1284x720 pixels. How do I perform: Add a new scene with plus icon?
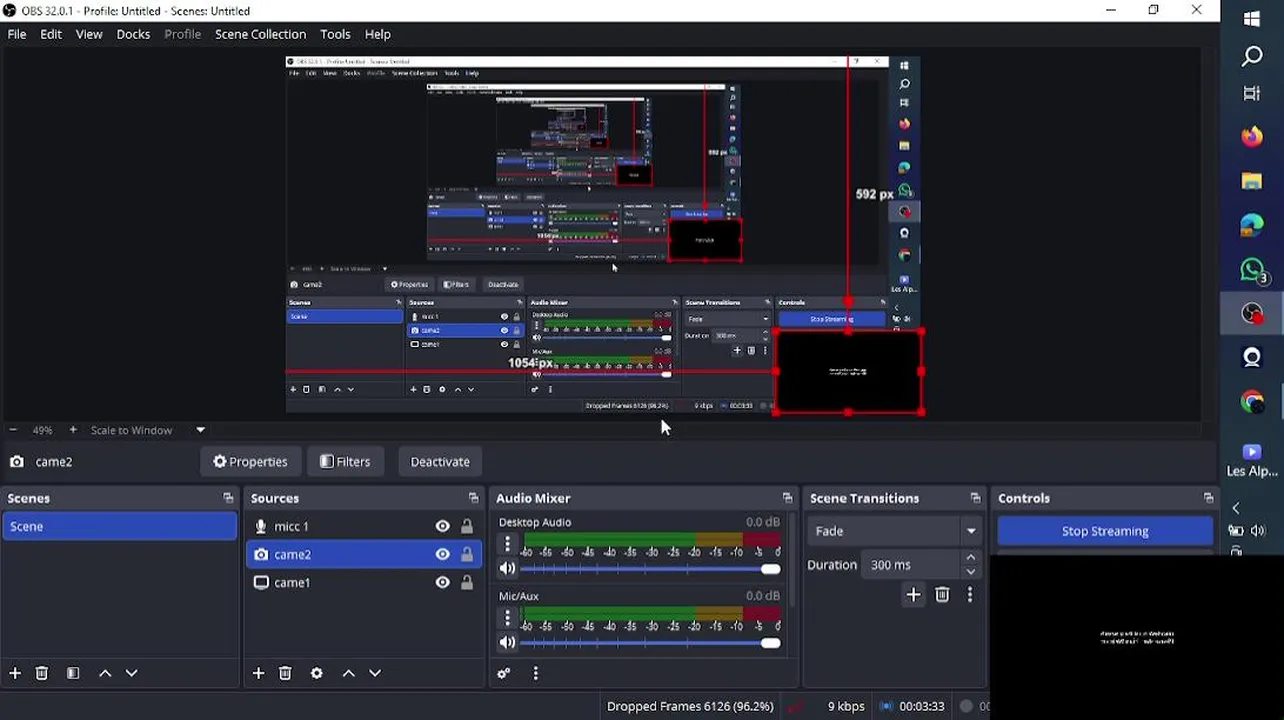tap(15, 673)
